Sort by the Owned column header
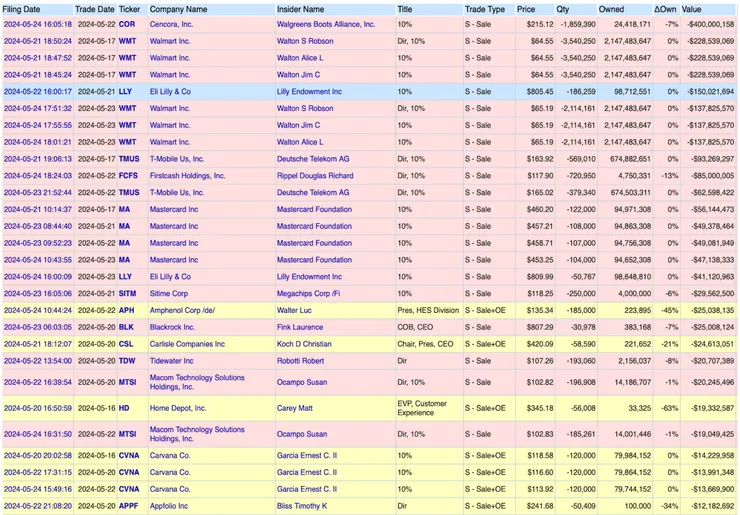 [611, 9]
